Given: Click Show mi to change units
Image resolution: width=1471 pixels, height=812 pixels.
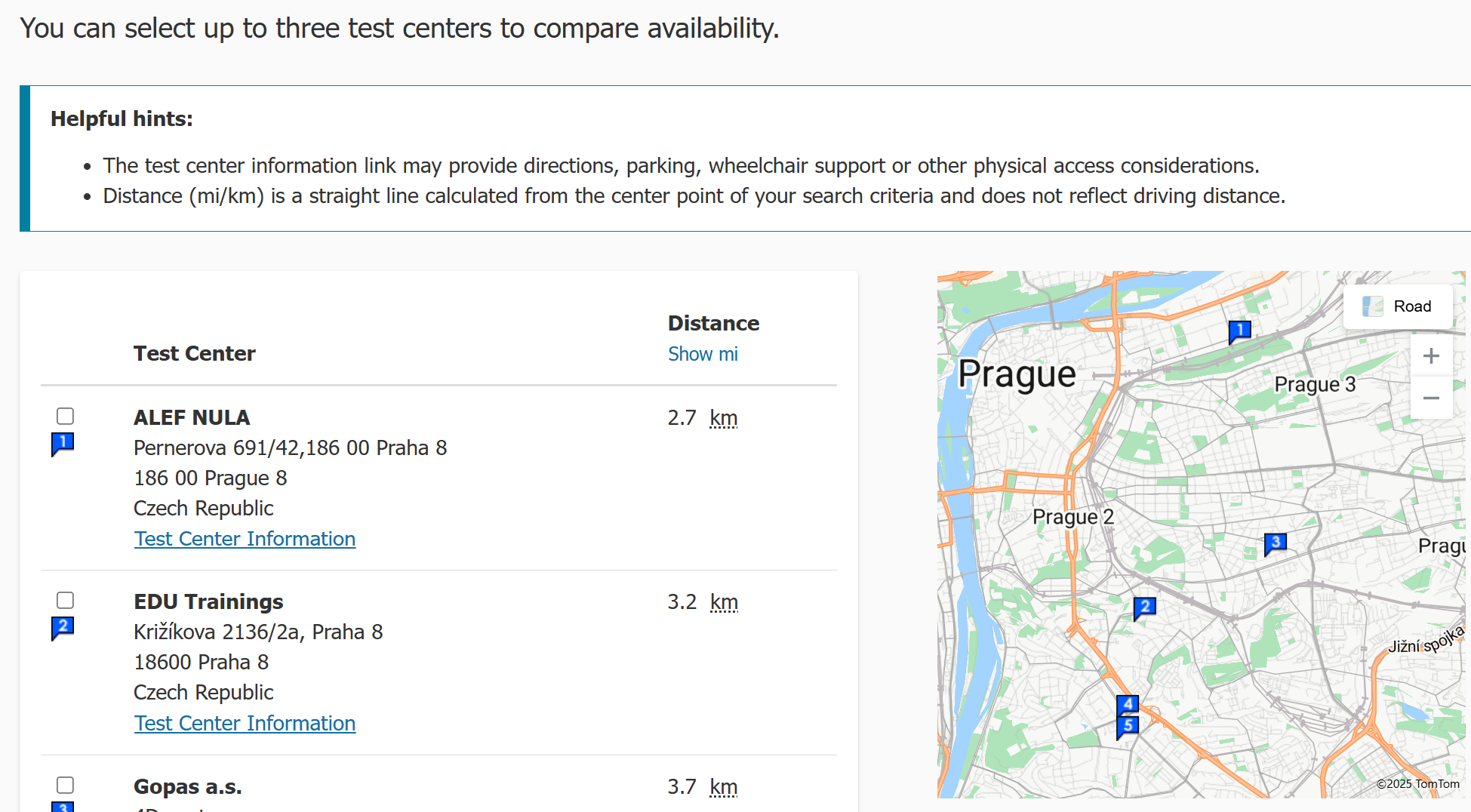Looking at the screenshot, I should (x=703, y=354).
